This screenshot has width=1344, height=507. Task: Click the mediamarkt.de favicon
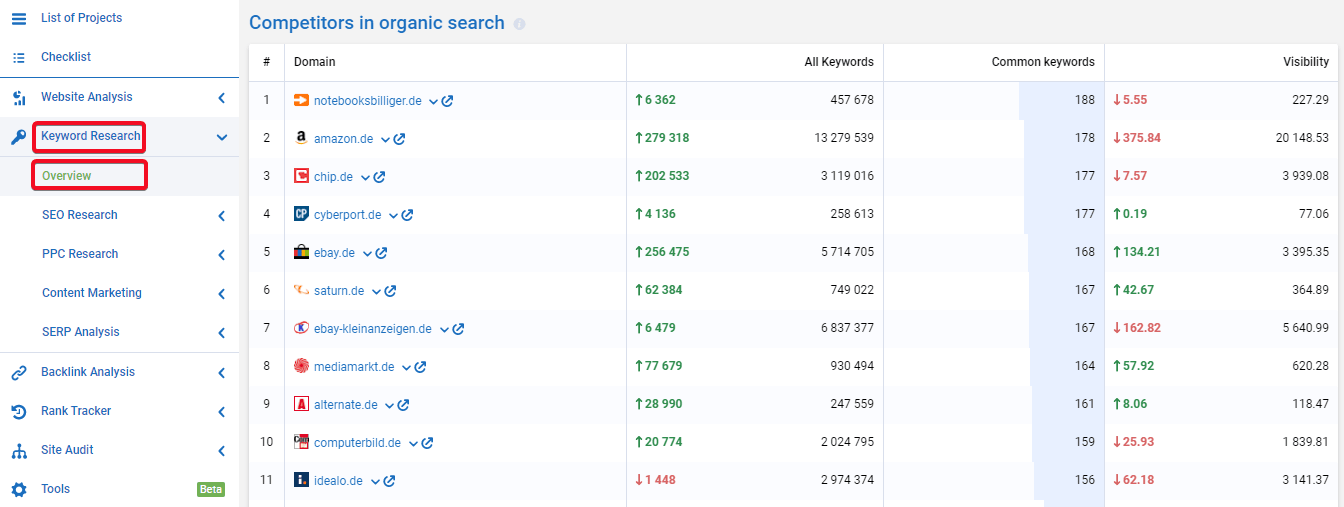point(301,366)
